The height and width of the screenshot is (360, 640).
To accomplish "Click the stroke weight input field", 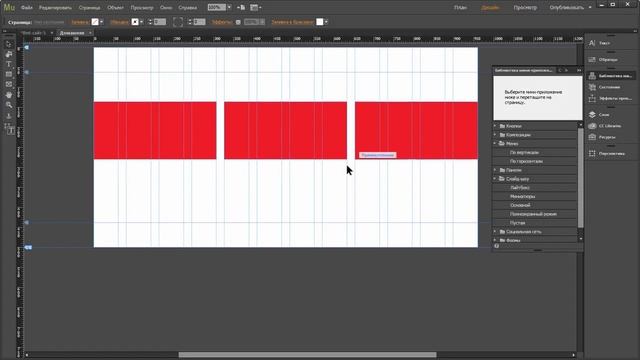I will (160, 22).
